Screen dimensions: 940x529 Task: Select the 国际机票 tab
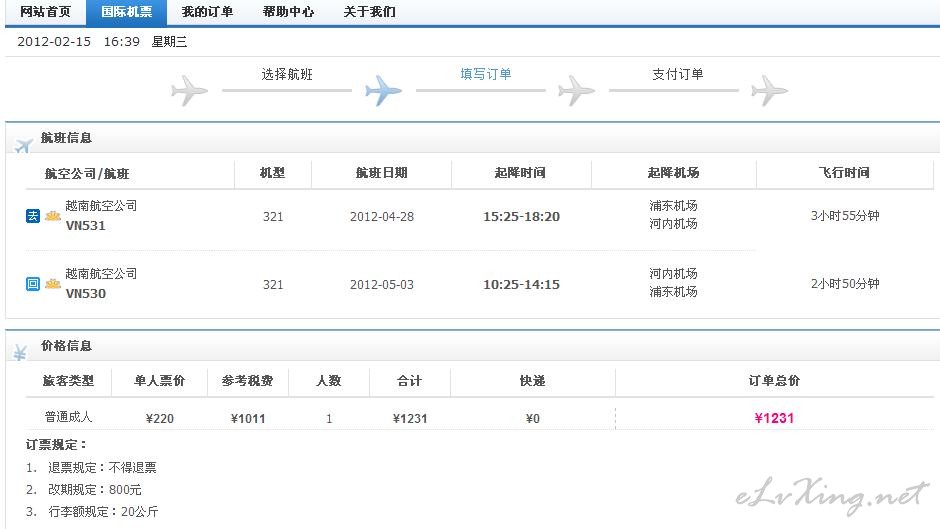(126, 12)
